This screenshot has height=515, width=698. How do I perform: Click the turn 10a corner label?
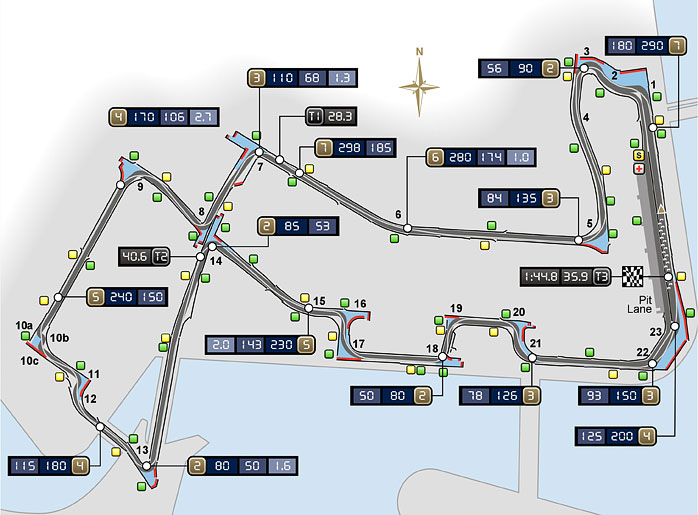[25, 325]
